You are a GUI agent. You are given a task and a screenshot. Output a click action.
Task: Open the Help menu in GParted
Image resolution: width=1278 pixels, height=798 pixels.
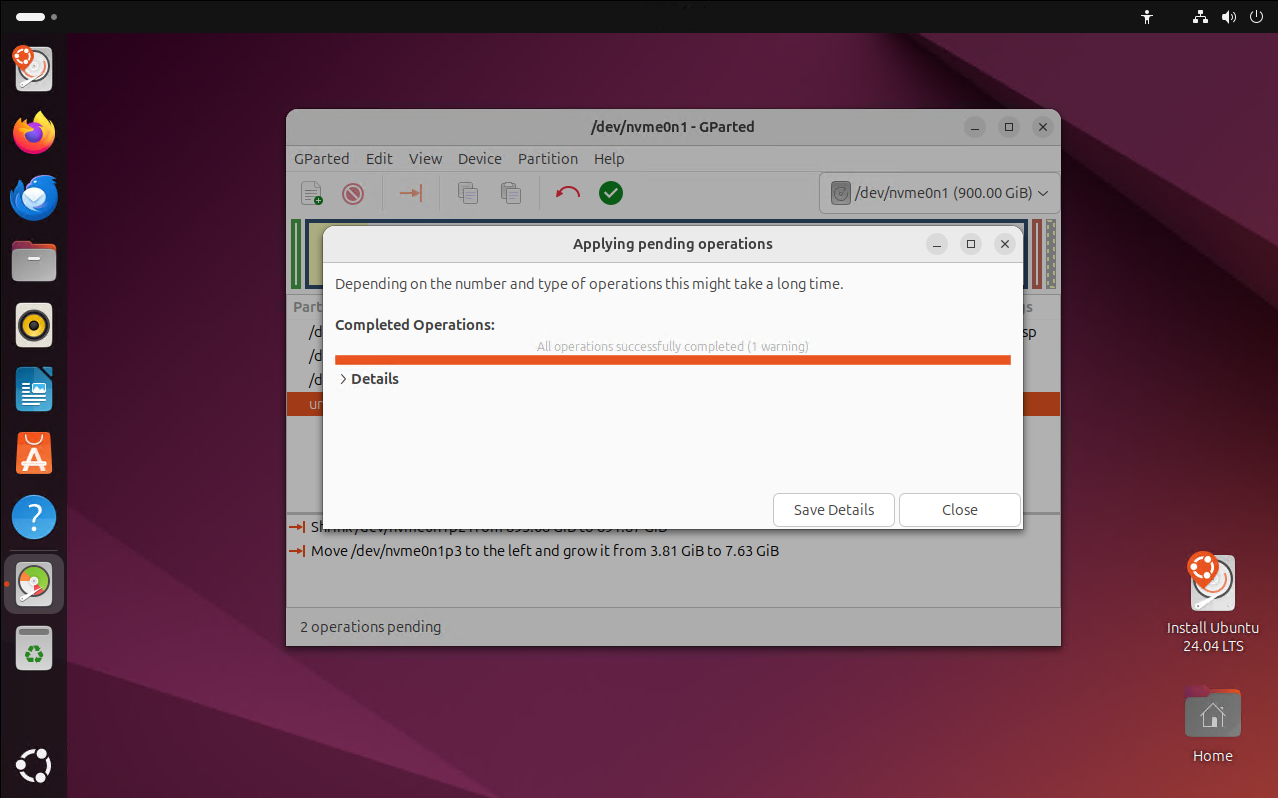[x=609, y=159]
